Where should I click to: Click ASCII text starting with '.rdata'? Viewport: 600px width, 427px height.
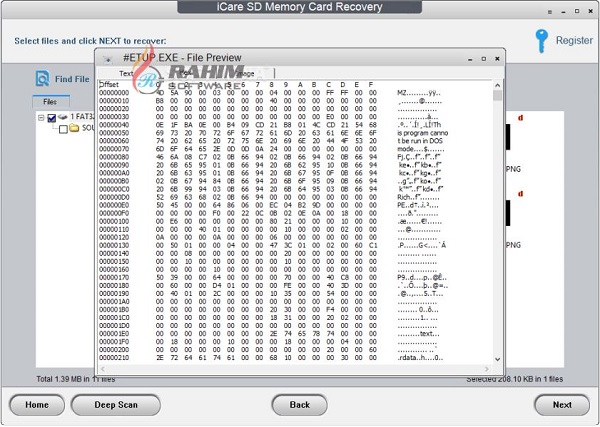pyautogui.click(x=420, y=358)
